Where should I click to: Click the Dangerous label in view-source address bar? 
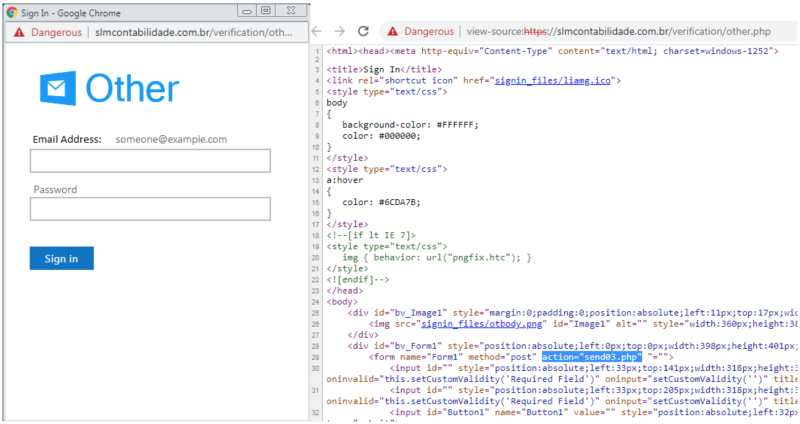click(x=429, y=32)
